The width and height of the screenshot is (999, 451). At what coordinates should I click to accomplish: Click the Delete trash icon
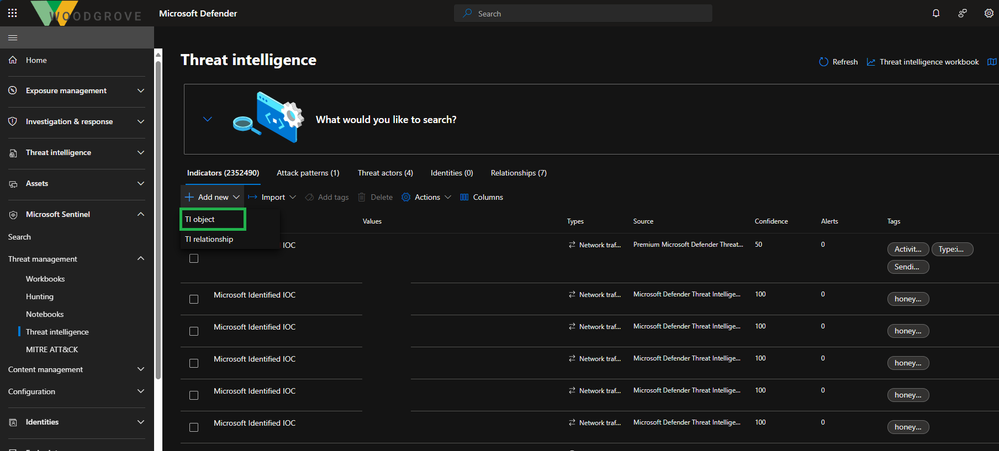(x=362, y=197)
